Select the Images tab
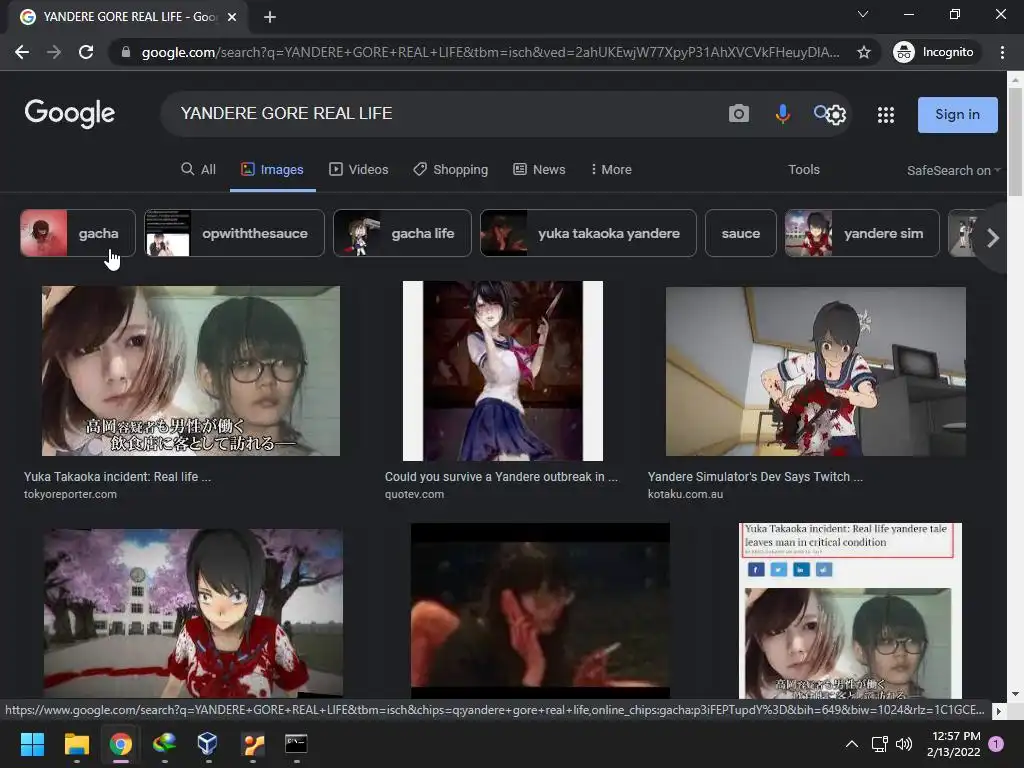The image size is (1024, 768). 272,170
